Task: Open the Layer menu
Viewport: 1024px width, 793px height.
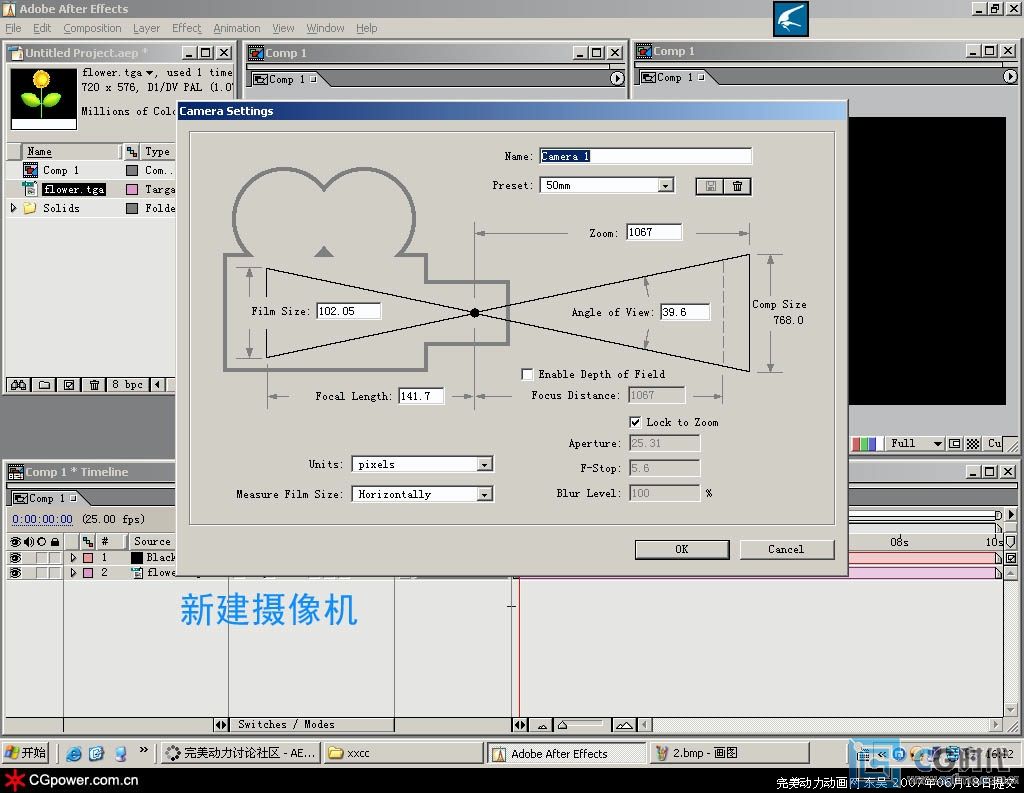Action: (146, 28)
